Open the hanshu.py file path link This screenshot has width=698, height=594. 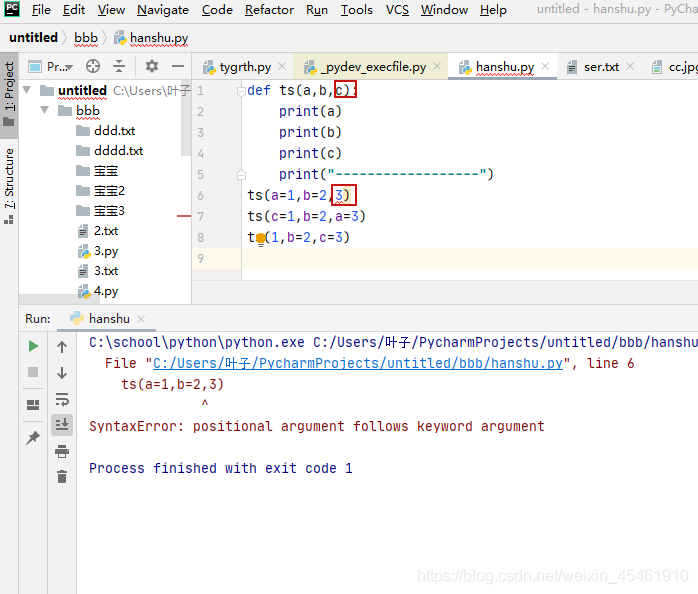pos(358,363)
